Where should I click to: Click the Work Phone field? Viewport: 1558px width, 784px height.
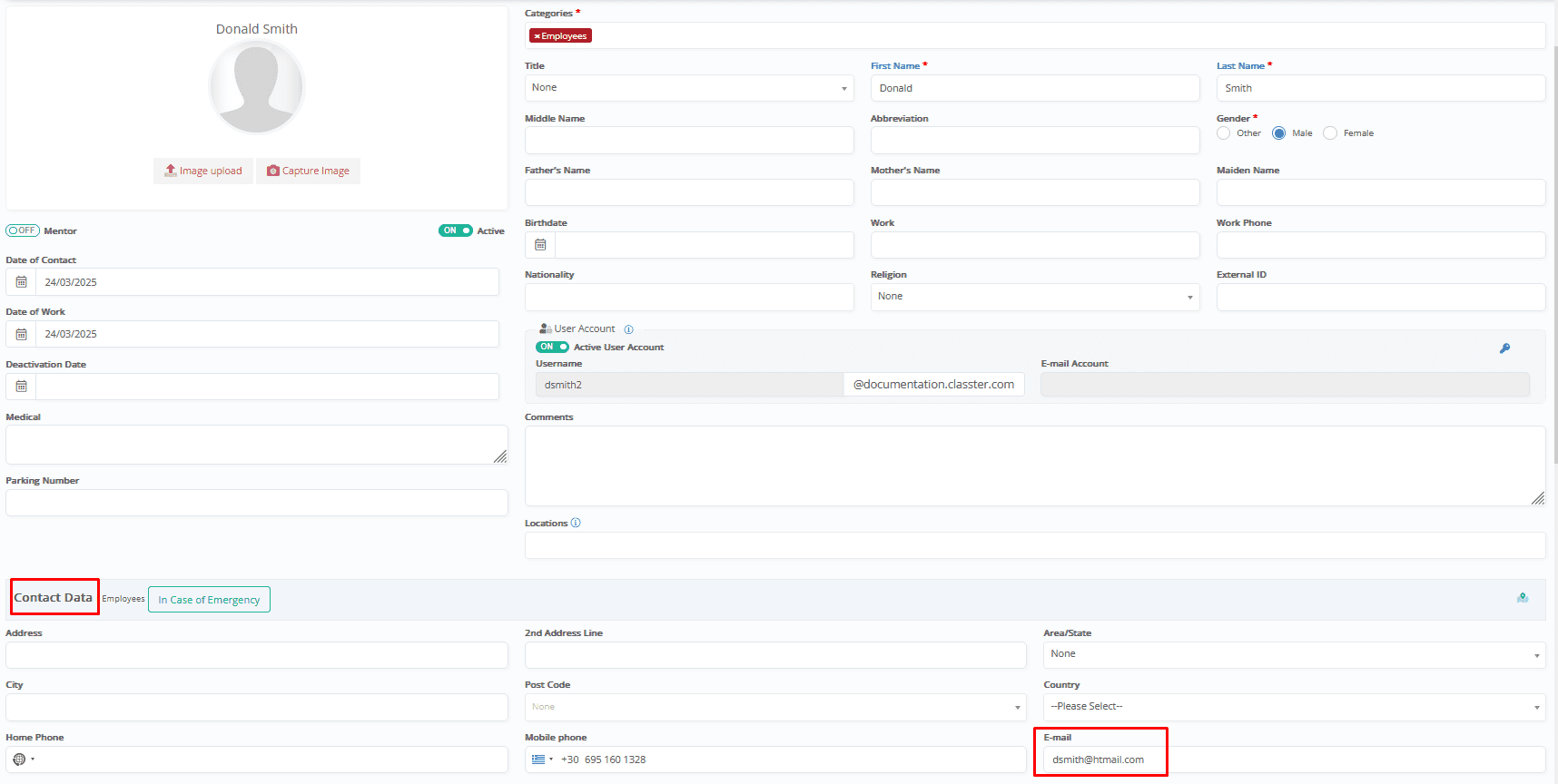pos(1381,245)
